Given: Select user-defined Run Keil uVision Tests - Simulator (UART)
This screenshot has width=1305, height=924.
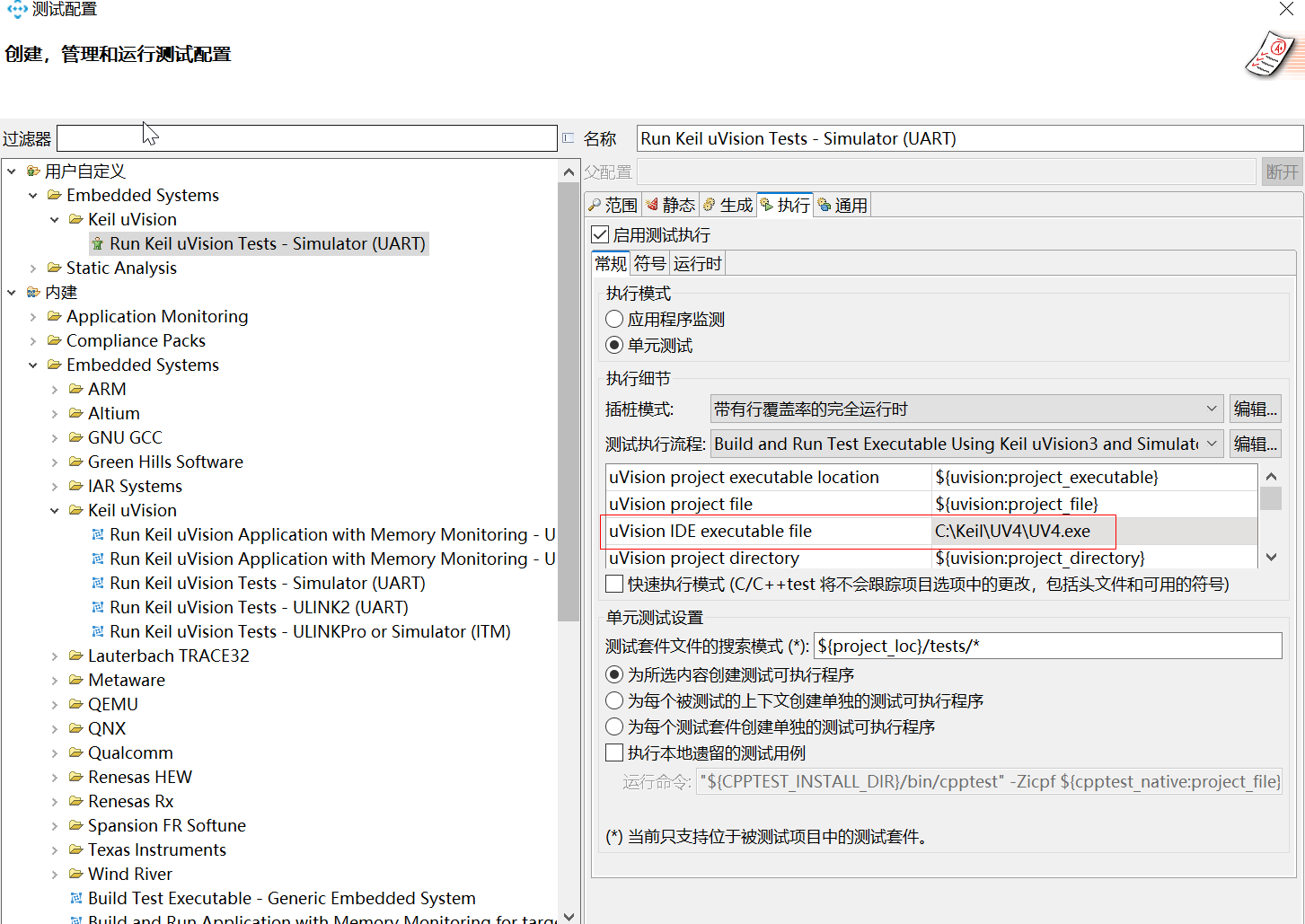Looking at the screenshot, I should pyautogui.click(x=268, y=243).
